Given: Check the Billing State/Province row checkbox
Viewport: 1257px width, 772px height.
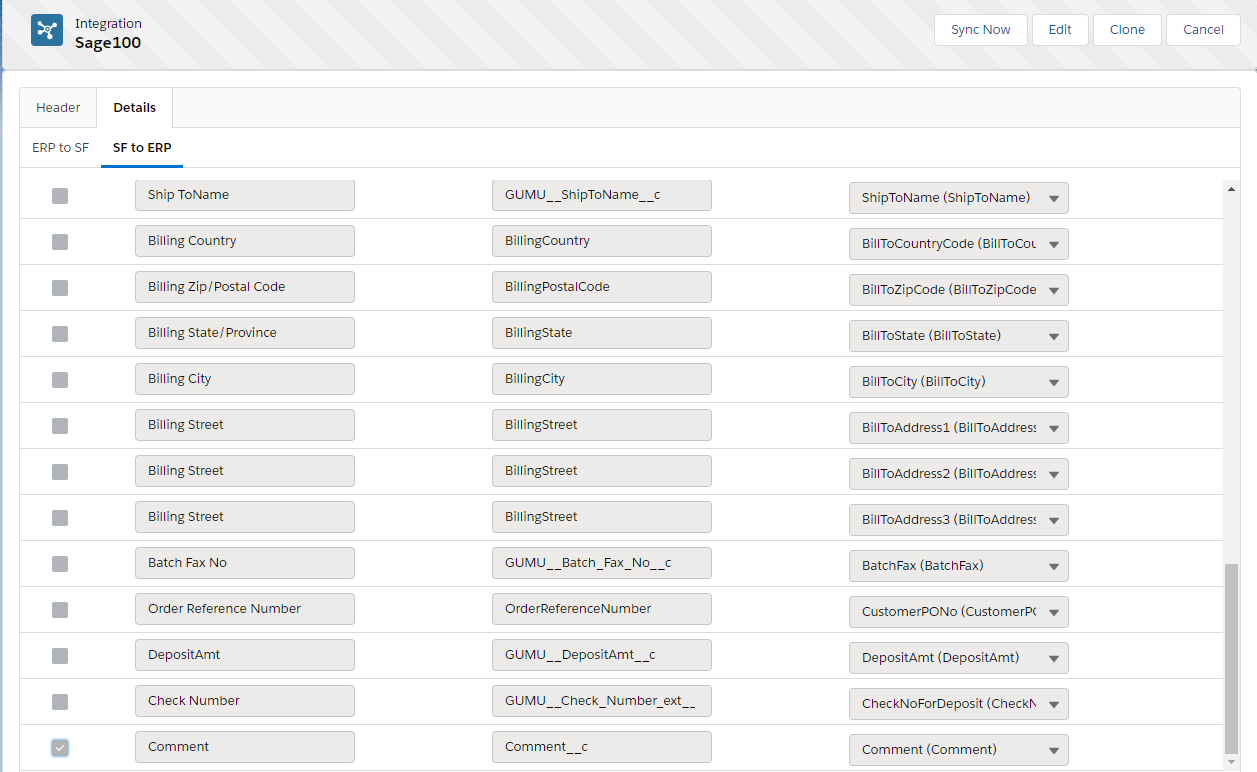Looking at the screenshot, I should point(60,334).
